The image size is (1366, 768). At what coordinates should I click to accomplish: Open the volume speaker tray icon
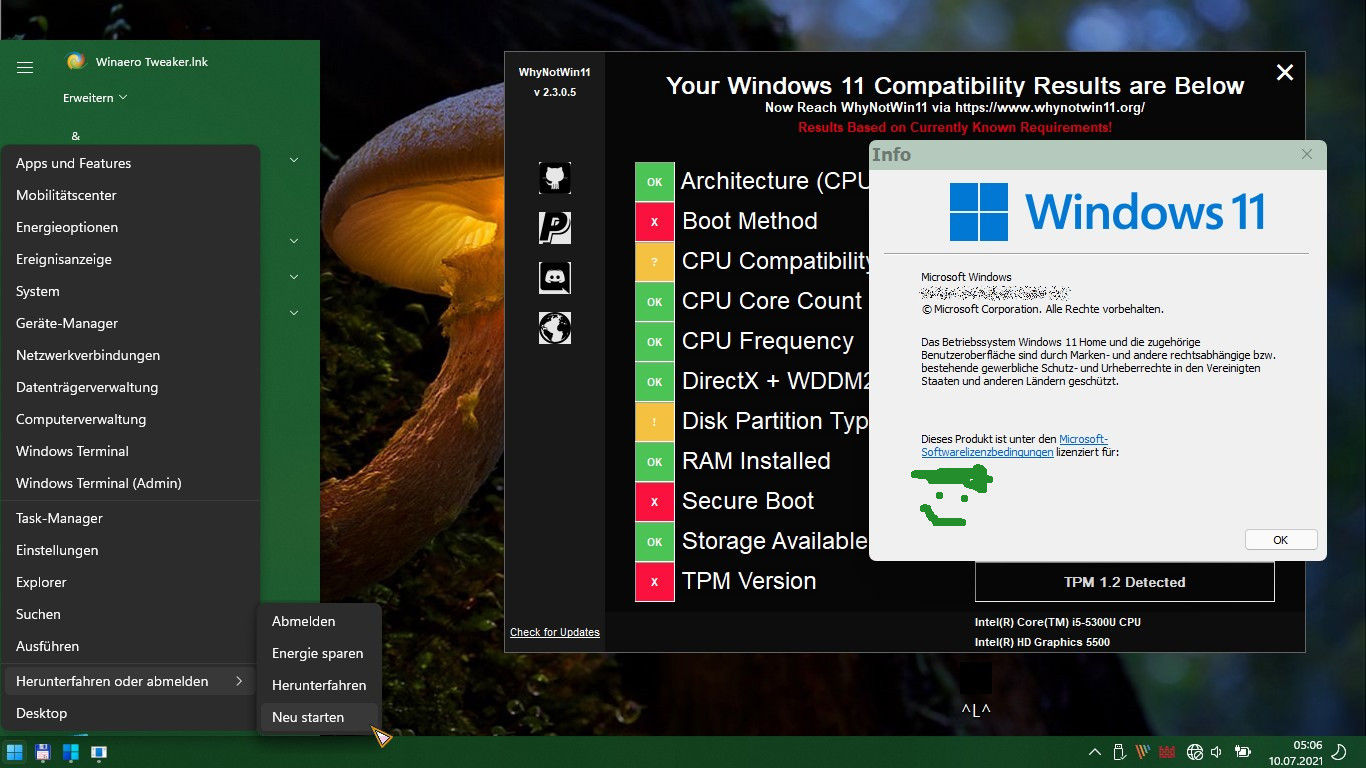pyautogui.click(x=1217, y=752)
